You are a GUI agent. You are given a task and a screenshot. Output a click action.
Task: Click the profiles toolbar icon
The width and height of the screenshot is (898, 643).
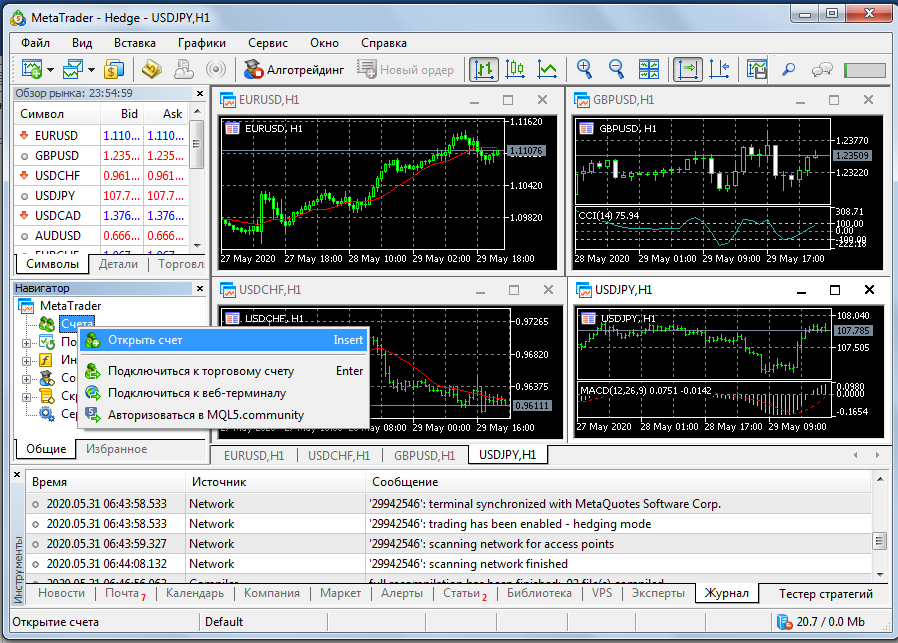tap(73, 69)
